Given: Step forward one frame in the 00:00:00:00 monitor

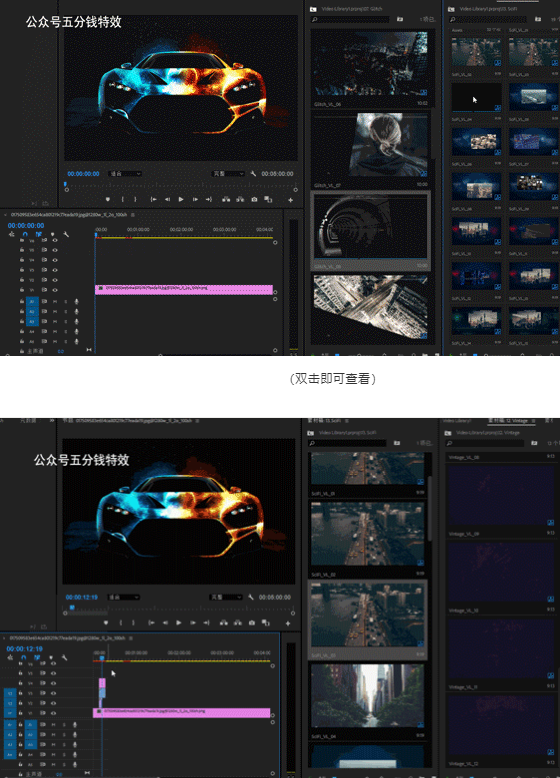Looking at the screenshot, I should pos(195,199).
